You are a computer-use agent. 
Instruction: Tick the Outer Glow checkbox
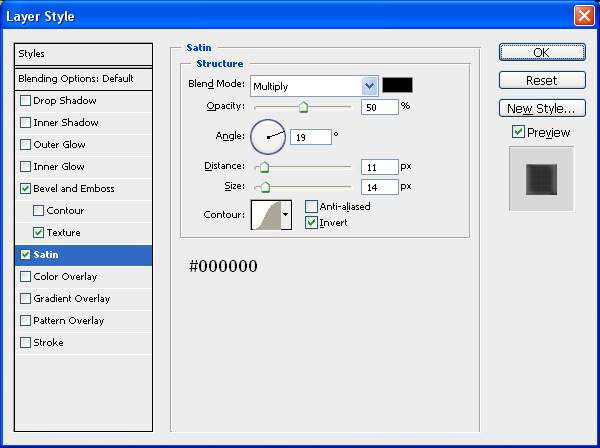coord(25,145)
